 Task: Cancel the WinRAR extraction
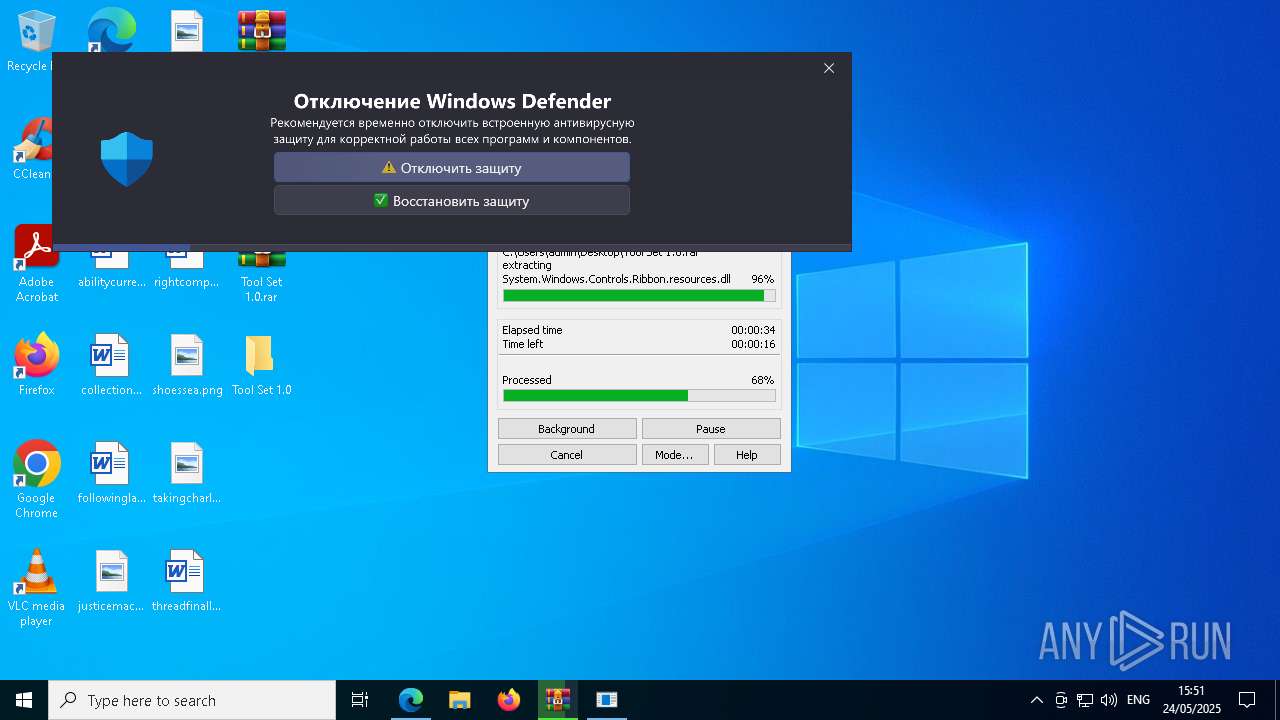pyautogui.click(x=567, y=455)
